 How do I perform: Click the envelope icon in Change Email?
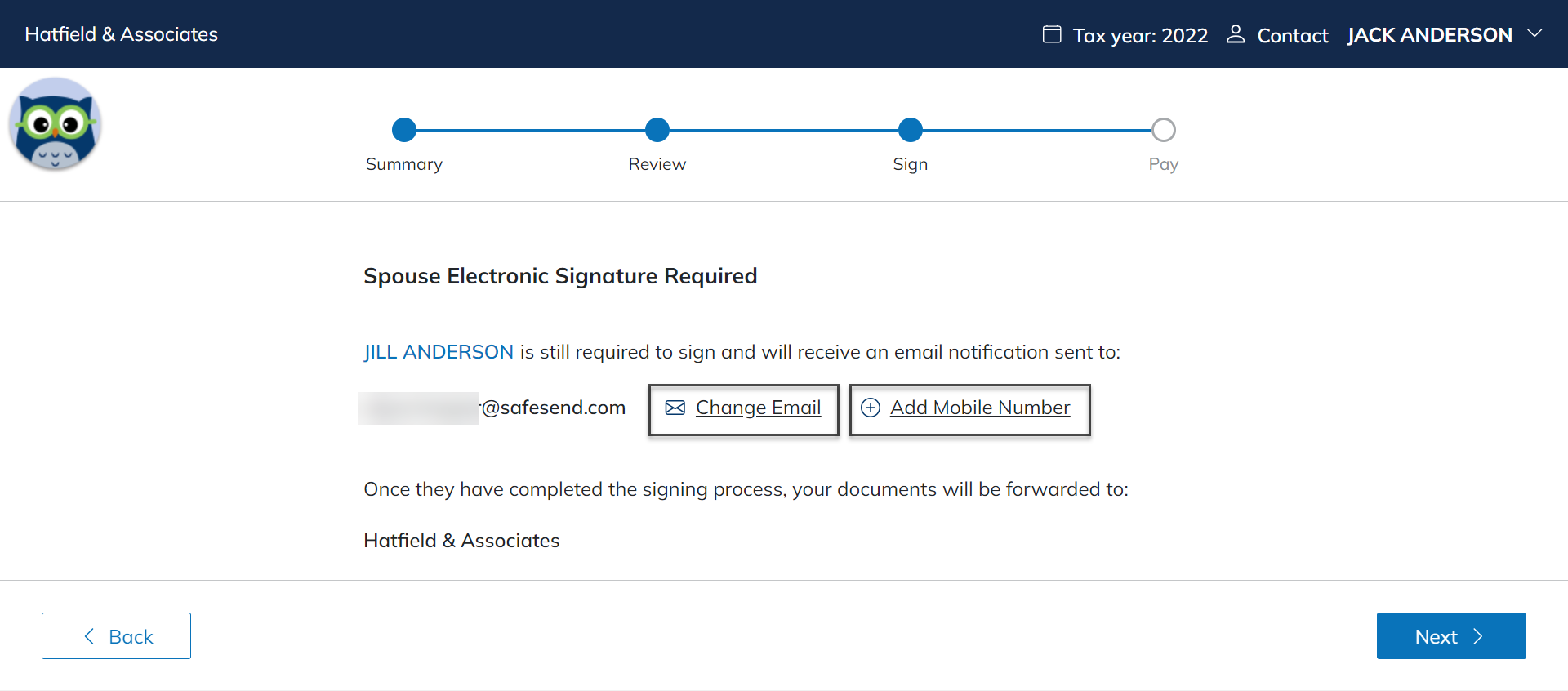[675, 408]
